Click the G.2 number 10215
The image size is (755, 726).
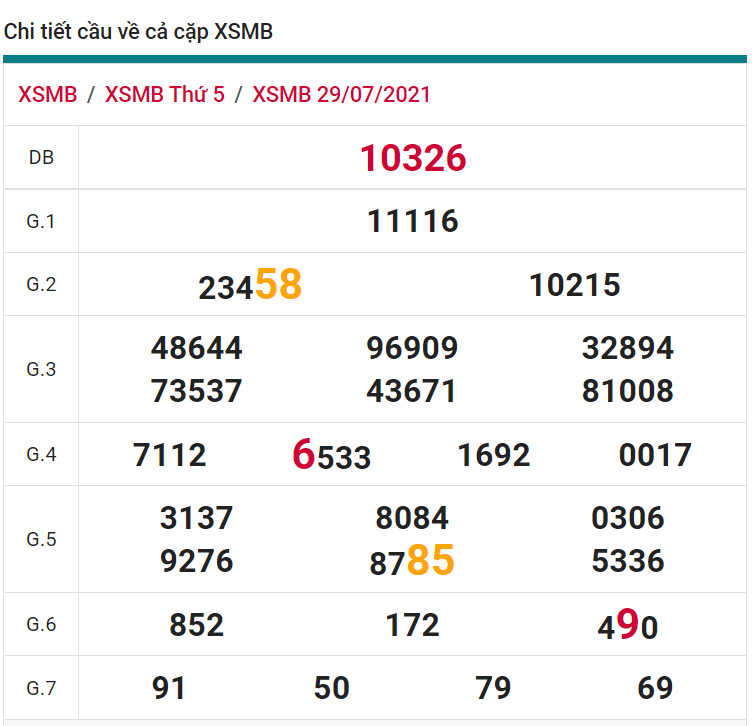(x=575, y=285)
